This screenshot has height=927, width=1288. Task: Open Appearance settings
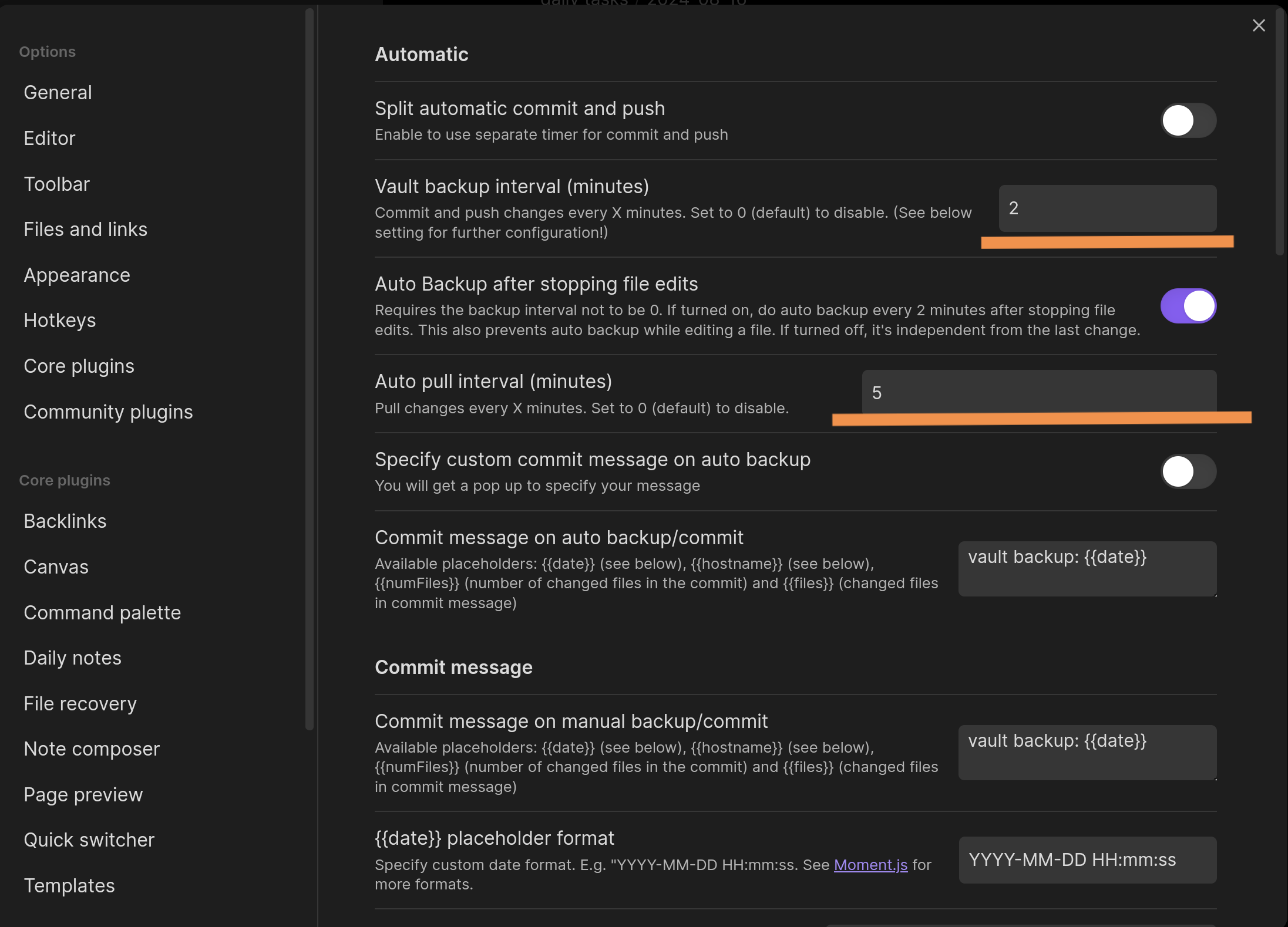(76, 275)
